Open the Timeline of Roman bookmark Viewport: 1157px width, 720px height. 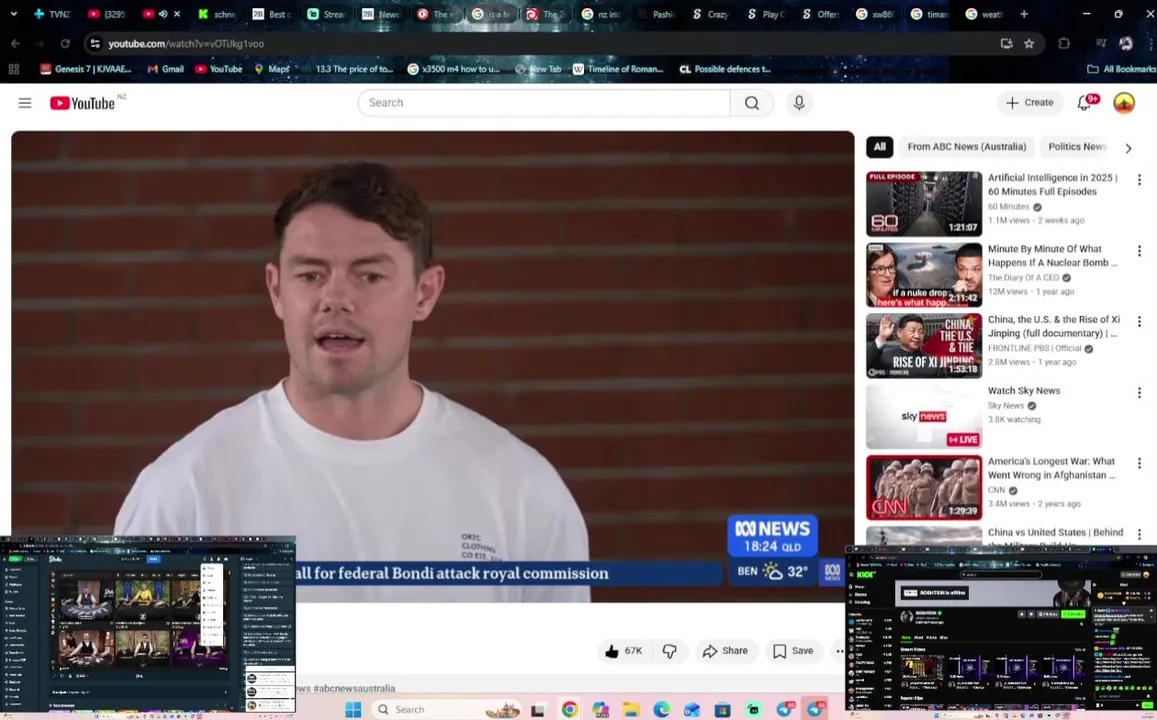coord(618,69)
